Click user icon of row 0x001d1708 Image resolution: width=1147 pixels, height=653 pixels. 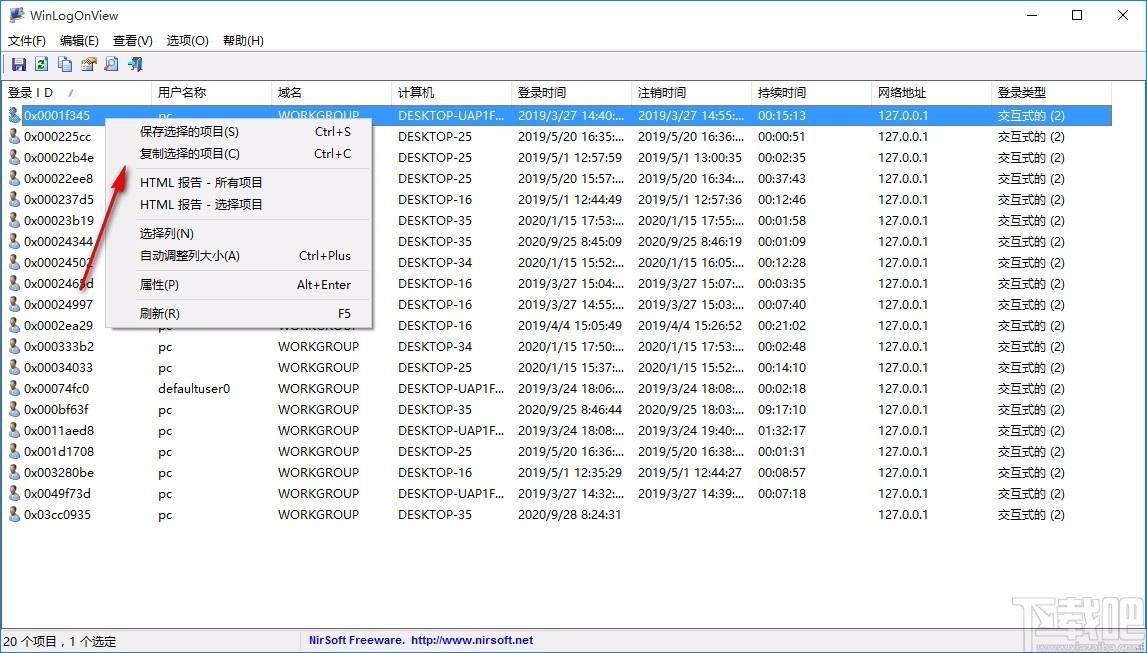pos(14,452)
